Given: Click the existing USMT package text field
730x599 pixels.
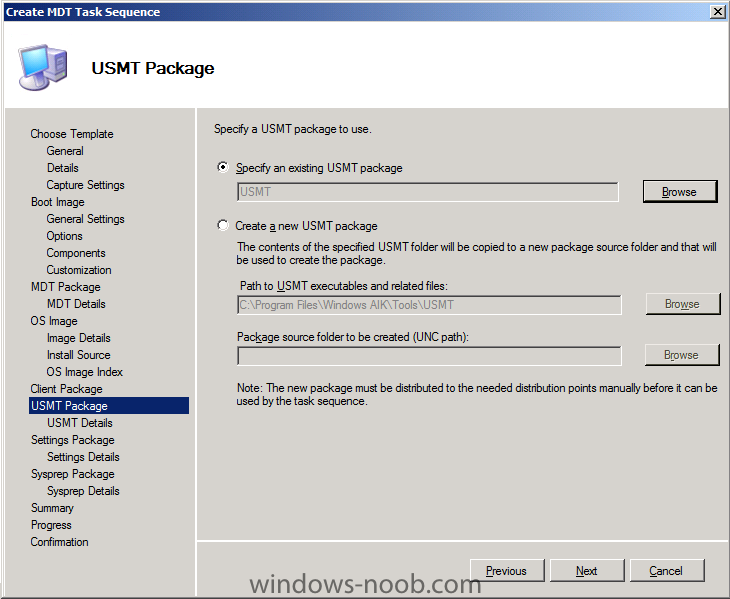Looking at the screenshot, I should click(428, 192).
